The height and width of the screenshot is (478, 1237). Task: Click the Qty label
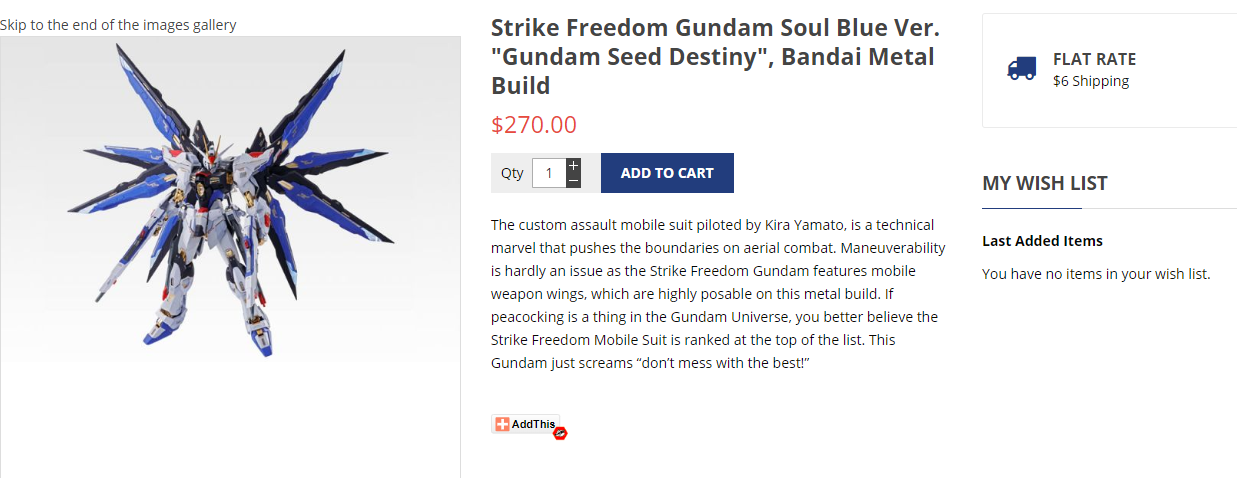pos(512,173)
